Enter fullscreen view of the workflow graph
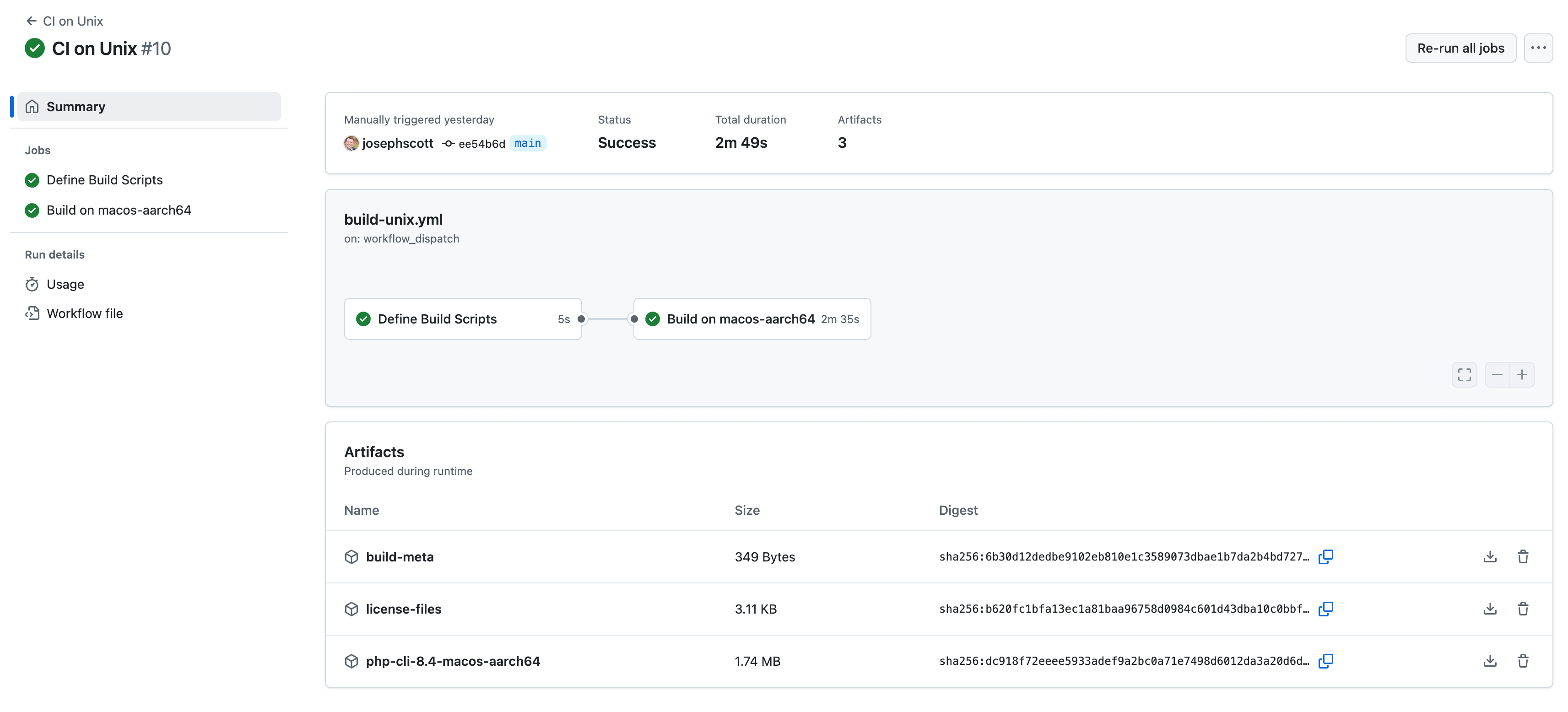 [x=1464, y=374]
